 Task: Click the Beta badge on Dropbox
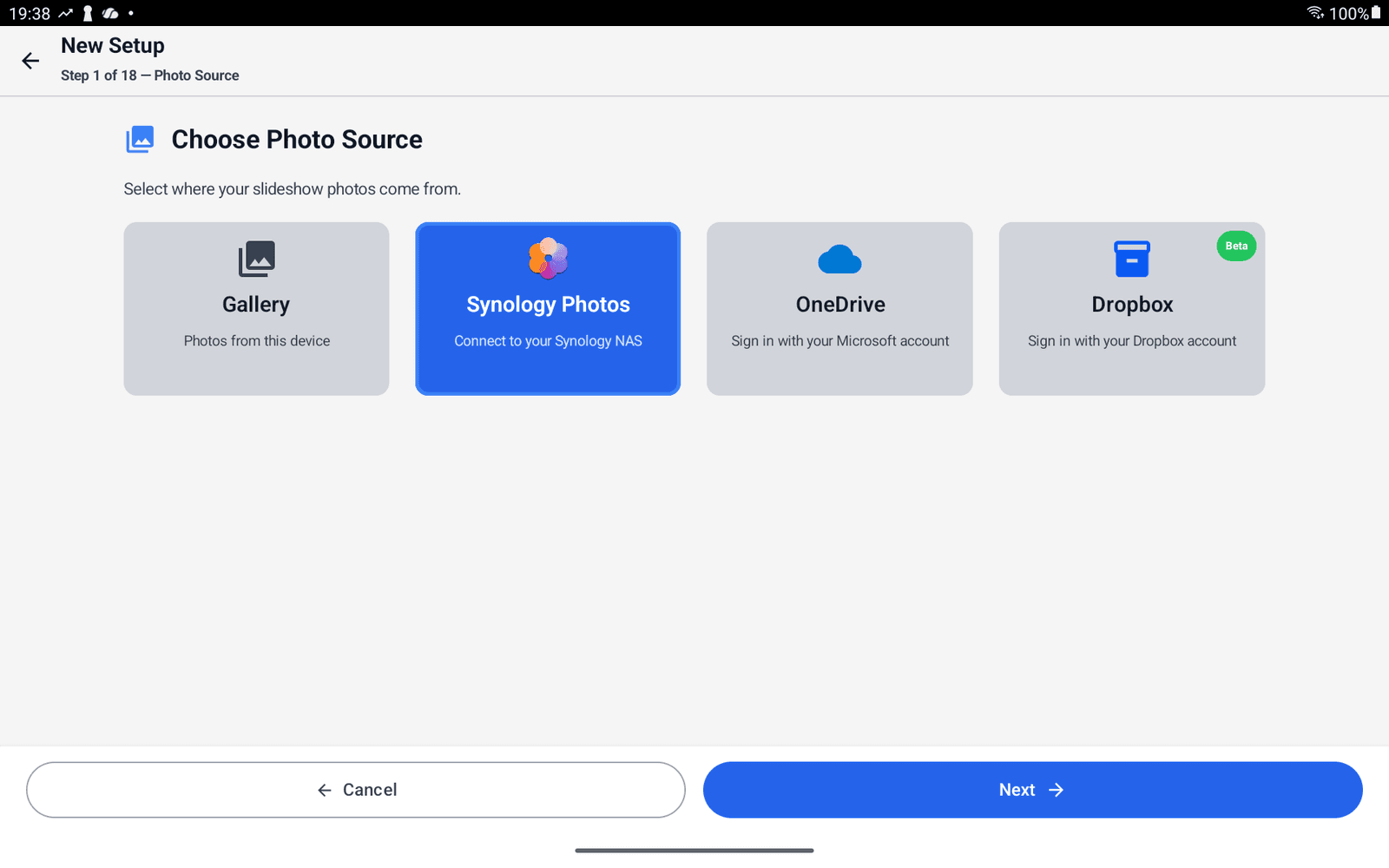[1236, 247]
